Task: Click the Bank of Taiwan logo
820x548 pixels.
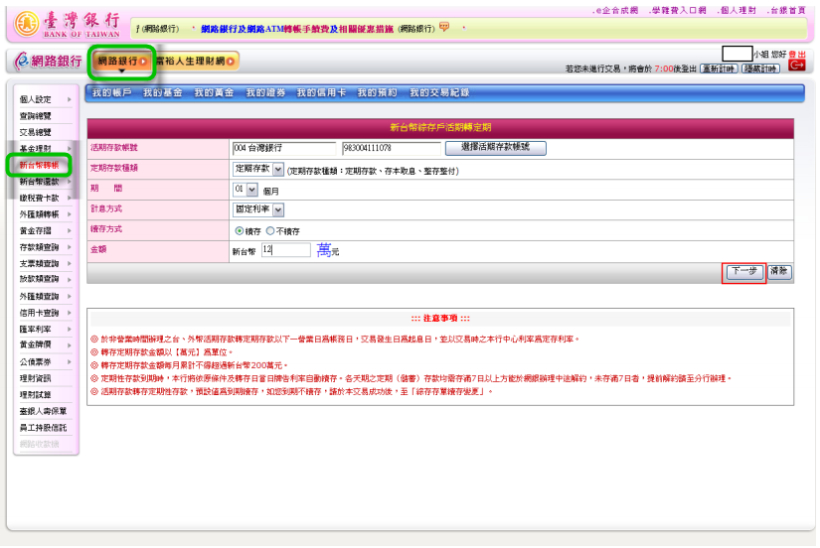Action: coord(68,24)
